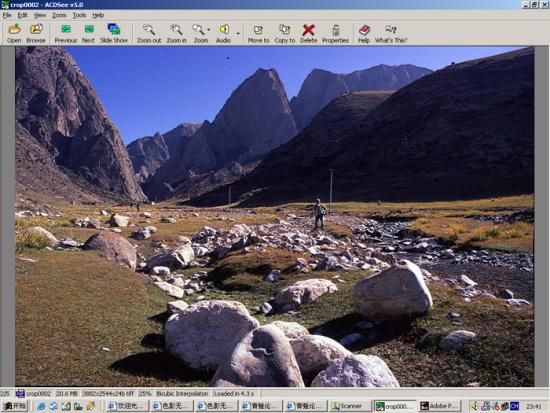The width and height of the screenshot is (550, 413).
Task: Open the Help menu
Action: click(98, 15)
